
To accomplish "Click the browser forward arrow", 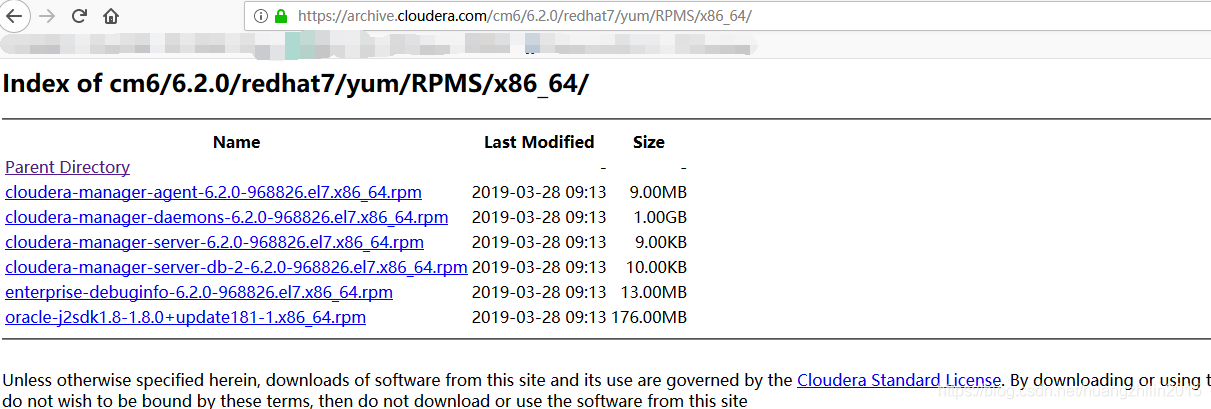I will point(46,16).
